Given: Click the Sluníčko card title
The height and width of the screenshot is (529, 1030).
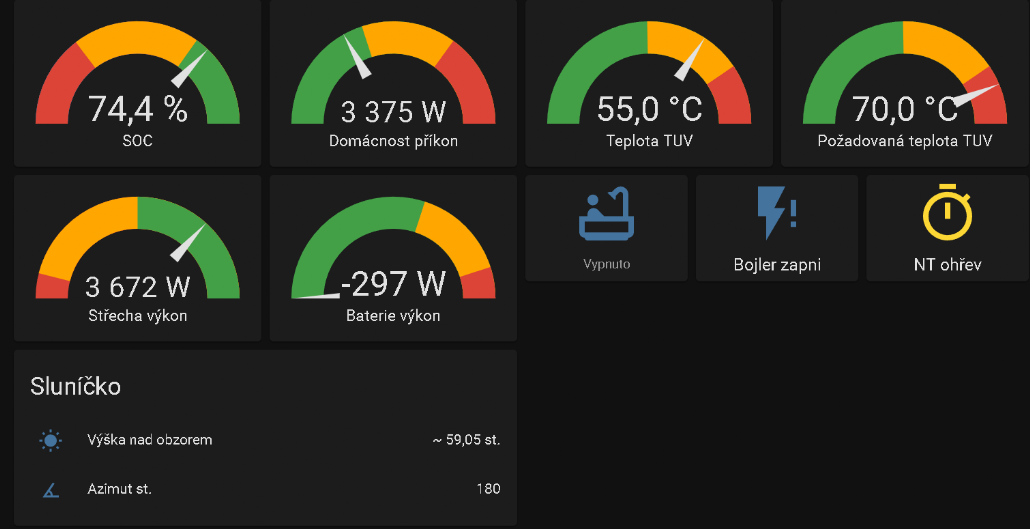Looking at the screenshot, I should [76, 387].
